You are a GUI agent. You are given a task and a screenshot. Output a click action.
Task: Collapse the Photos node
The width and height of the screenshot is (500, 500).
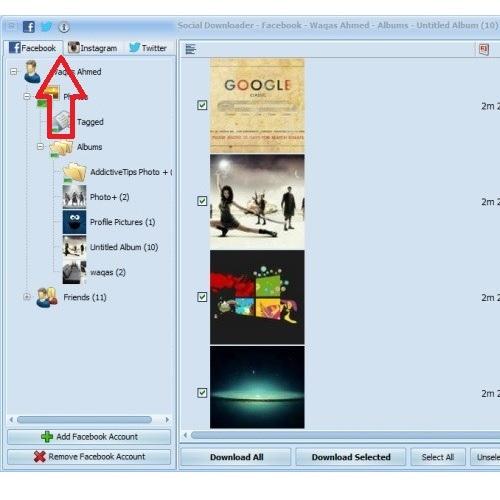click(27, 97)
